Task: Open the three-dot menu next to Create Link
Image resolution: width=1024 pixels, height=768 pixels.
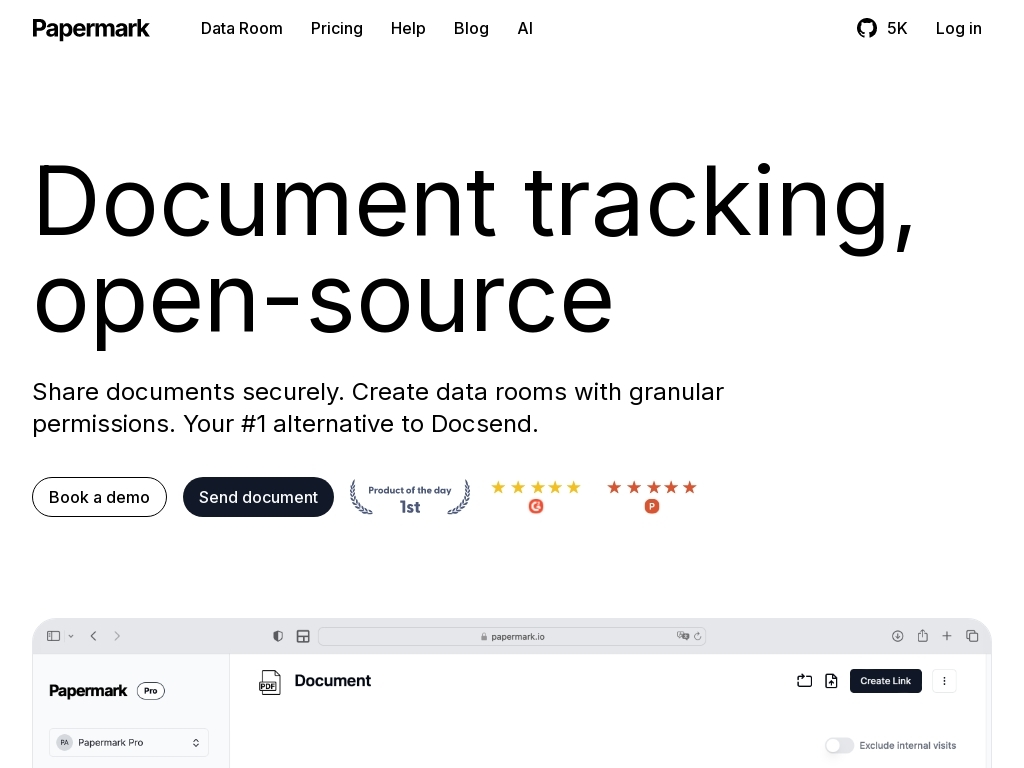Action: 944,681
